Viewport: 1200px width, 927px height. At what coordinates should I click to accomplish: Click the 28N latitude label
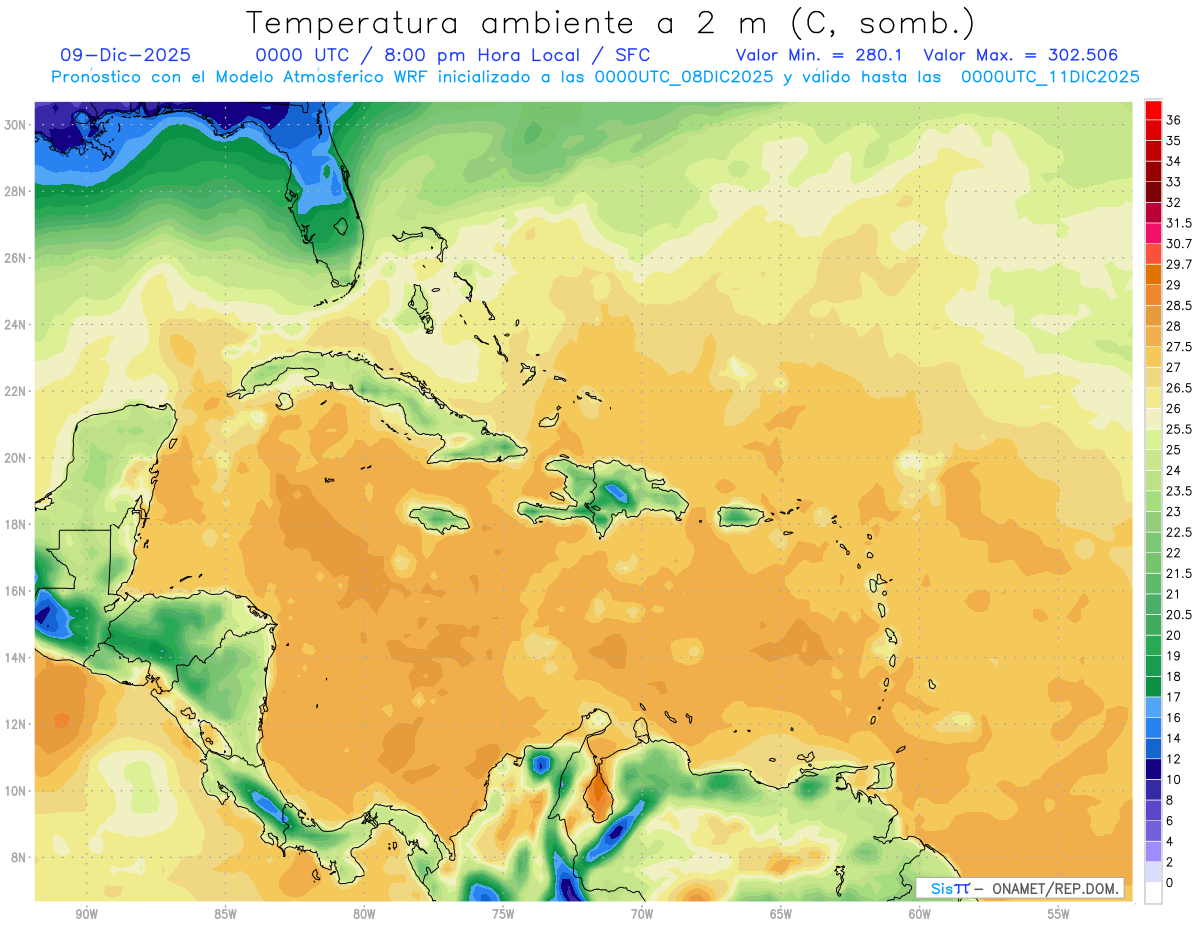coord(15,191)
